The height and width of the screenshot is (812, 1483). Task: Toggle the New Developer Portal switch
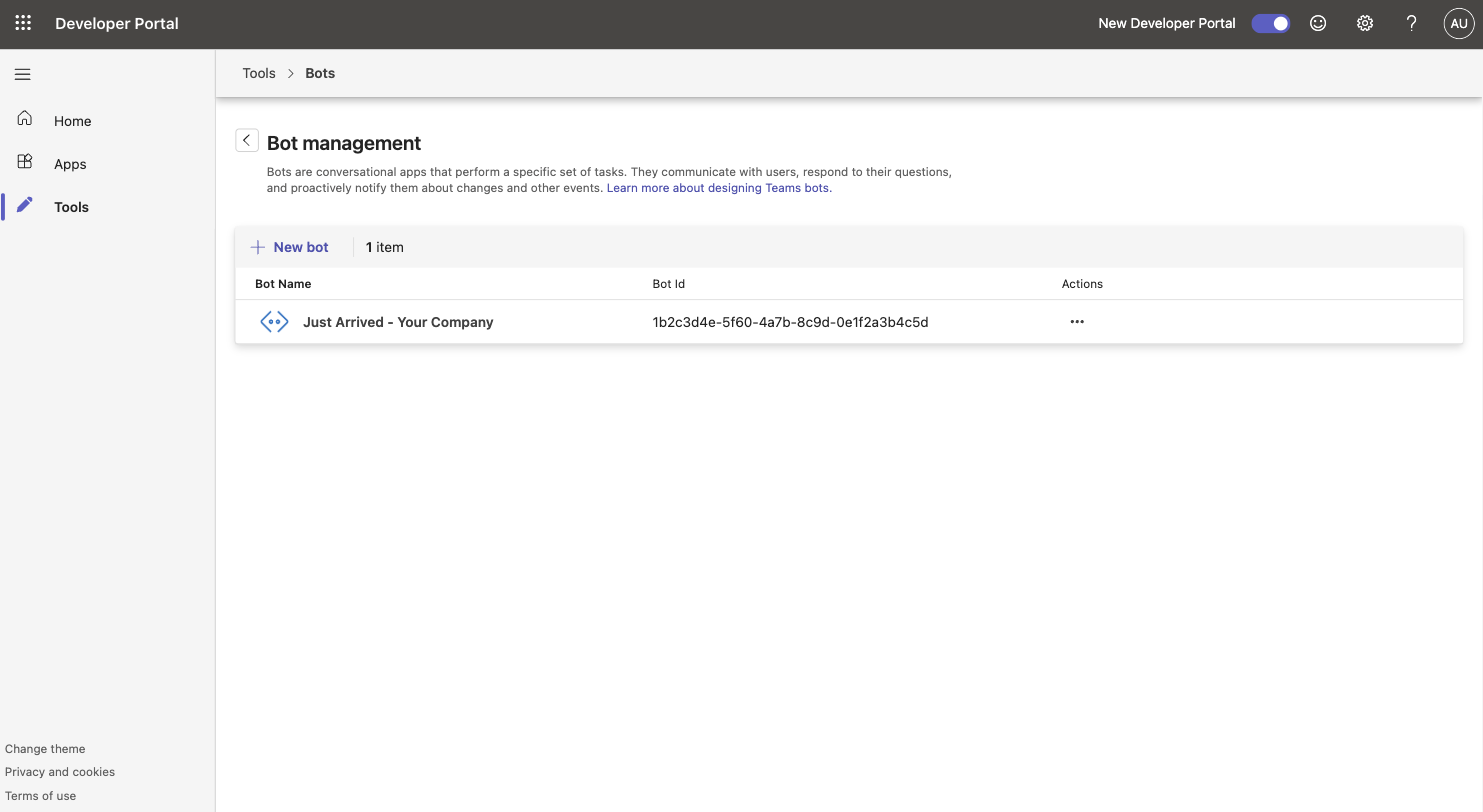click(x=1271, y=23)
